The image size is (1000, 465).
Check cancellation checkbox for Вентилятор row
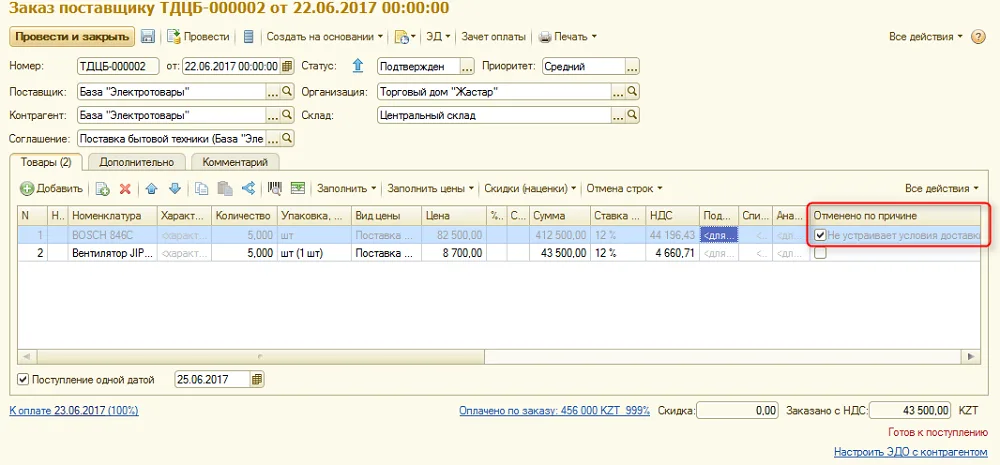pos(820,253)
